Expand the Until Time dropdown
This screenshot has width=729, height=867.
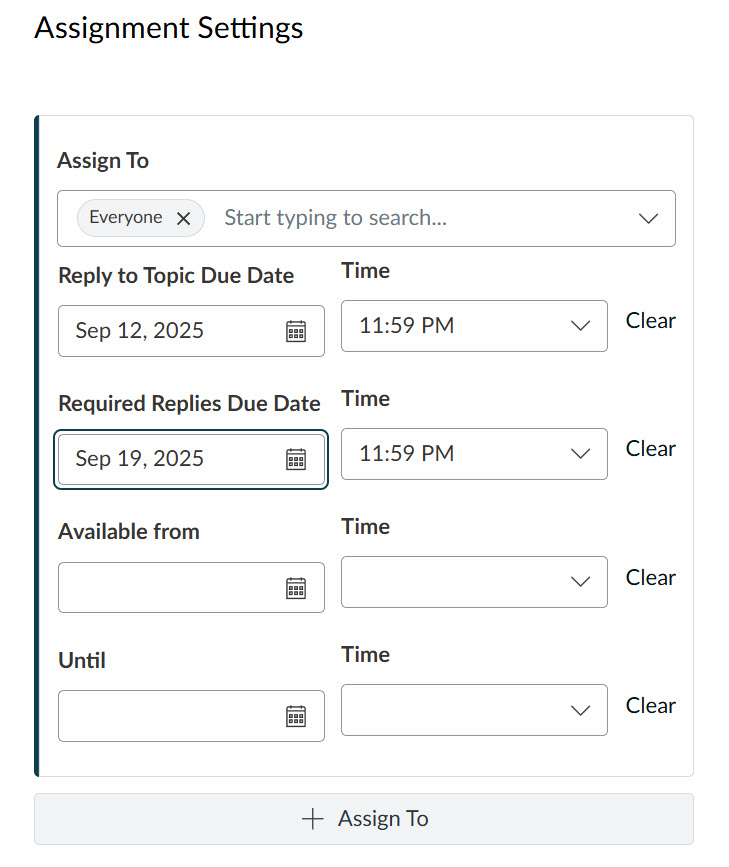pos(581,710)
